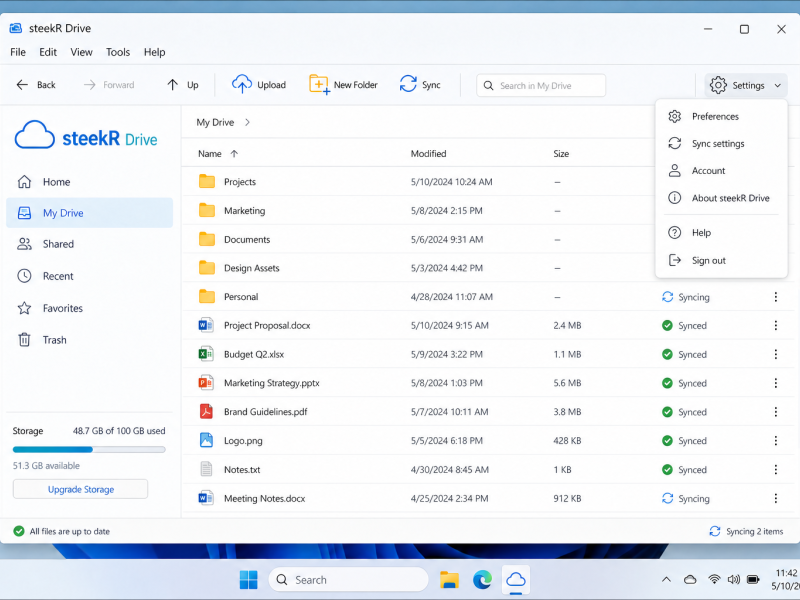
Task: Collapse the Settings dropdown button
Action: pyautogui.click(x=746, y=85)
